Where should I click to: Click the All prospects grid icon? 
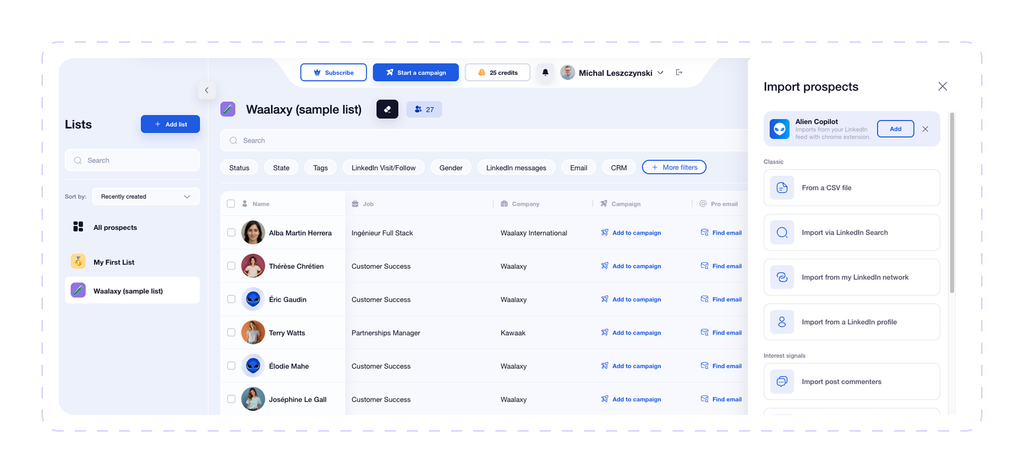[x=78, y=227]
